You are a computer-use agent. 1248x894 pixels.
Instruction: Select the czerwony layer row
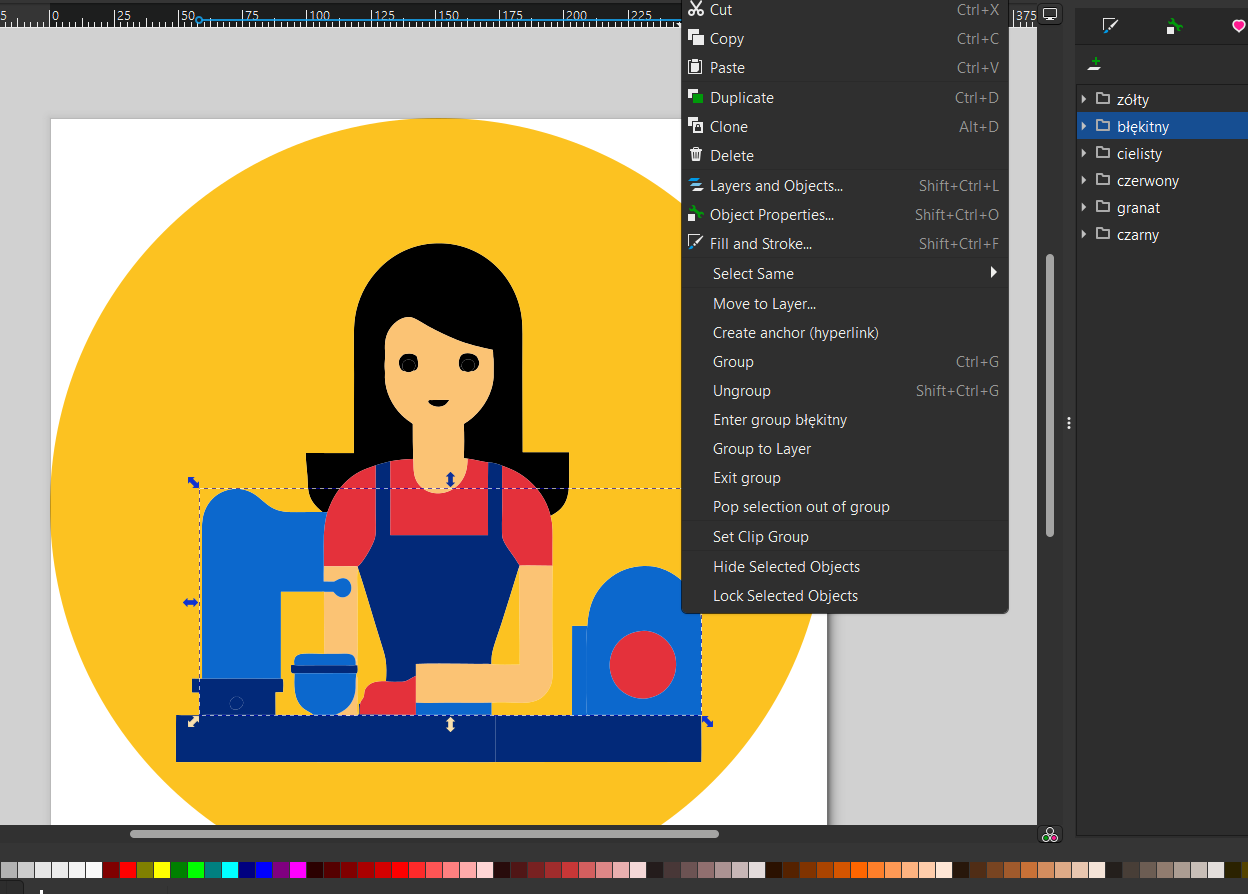point(1162,180)
